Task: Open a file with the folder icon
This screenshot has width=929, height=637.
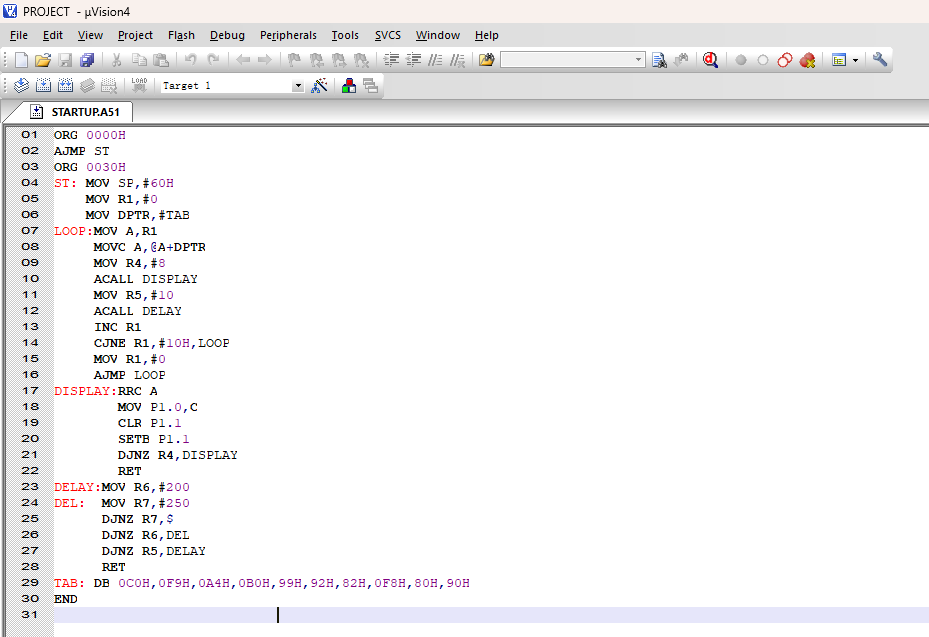Action: point(43,60)
